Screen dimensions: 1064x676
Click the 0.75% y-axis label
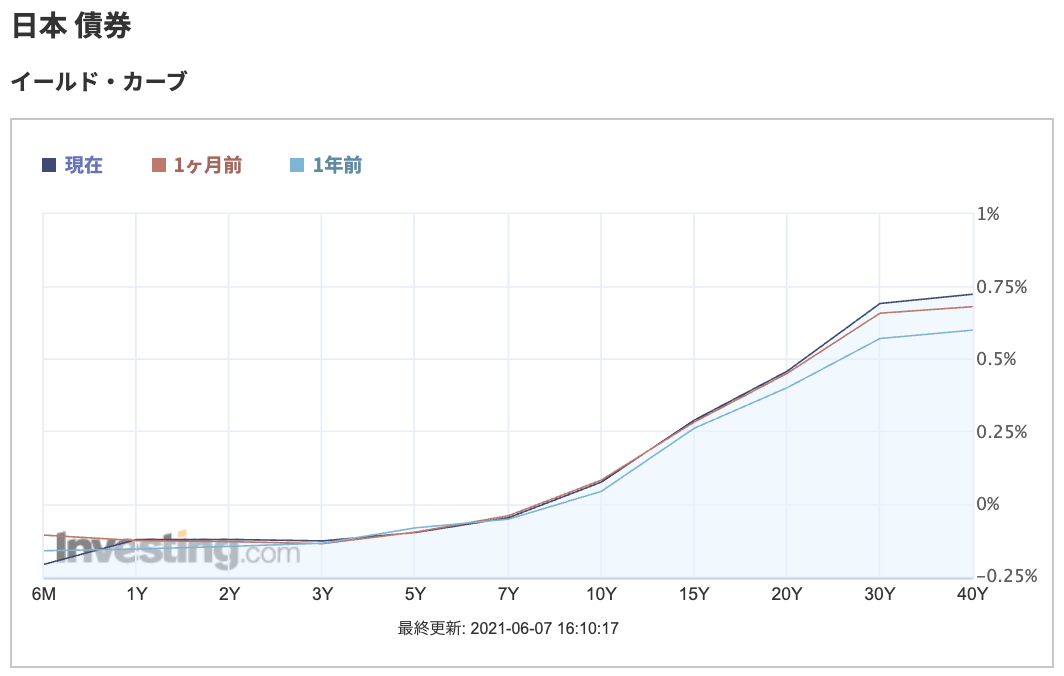point(1002,287)
